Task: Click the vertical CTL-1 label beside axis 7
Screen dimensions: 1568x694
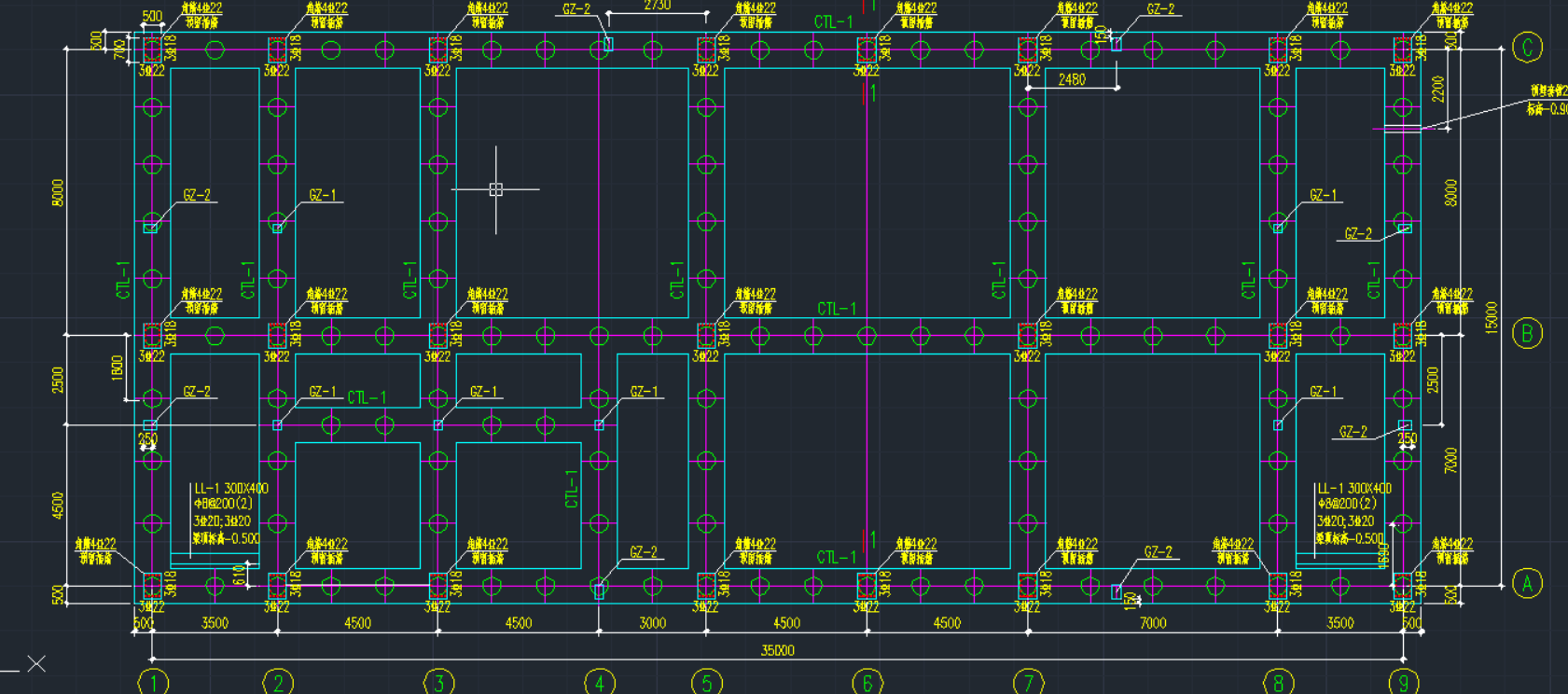Action: coord(1000,280)
